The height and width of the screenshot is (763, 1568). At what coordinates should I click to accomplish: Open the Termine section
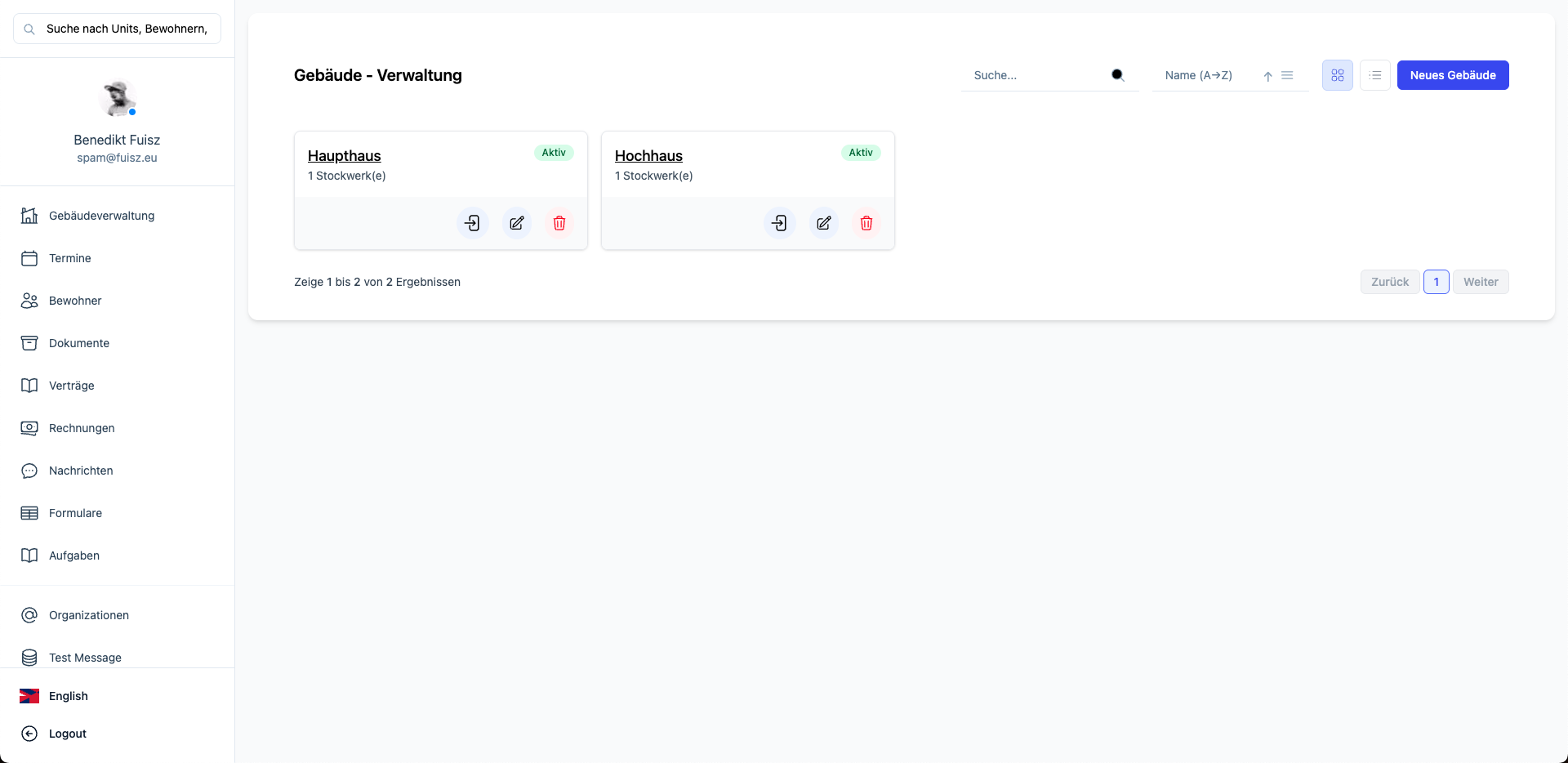(69, 257)
